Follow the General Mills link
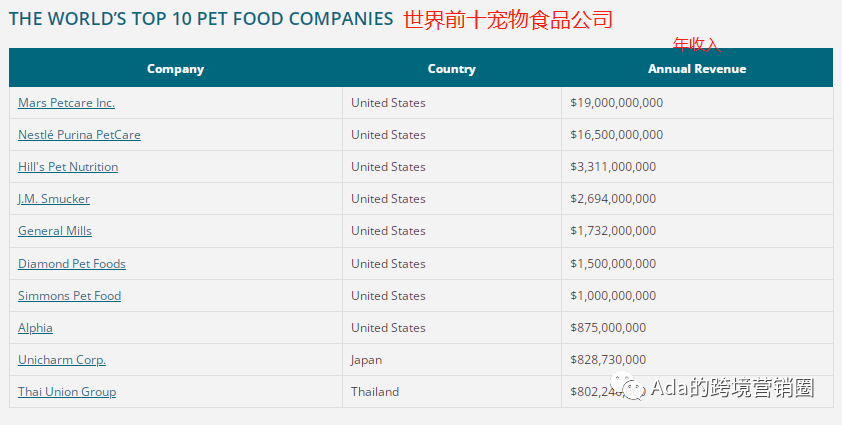Screen dimensions: 842x425 55,231
